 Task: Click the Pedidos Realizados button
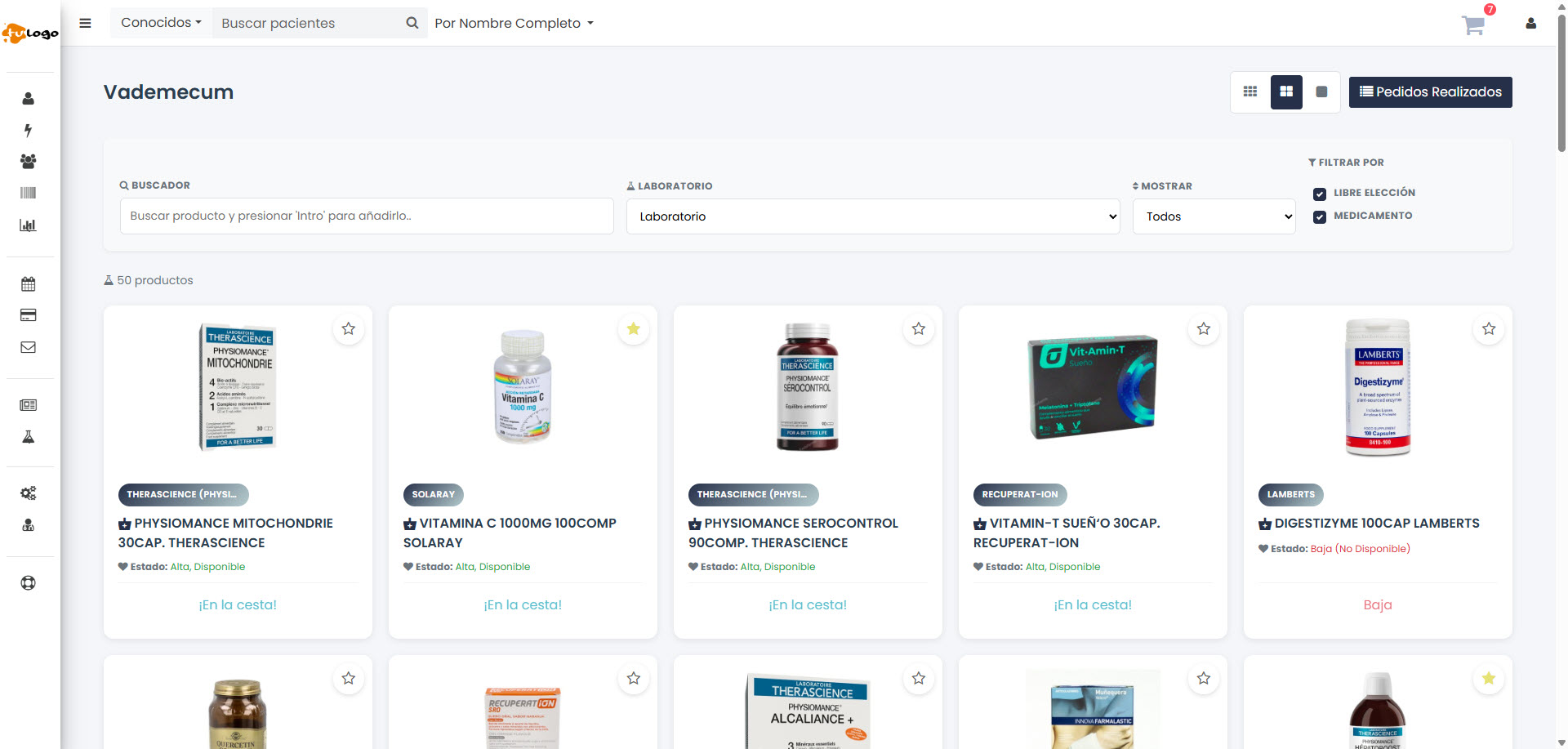(x=1430, y=92)
